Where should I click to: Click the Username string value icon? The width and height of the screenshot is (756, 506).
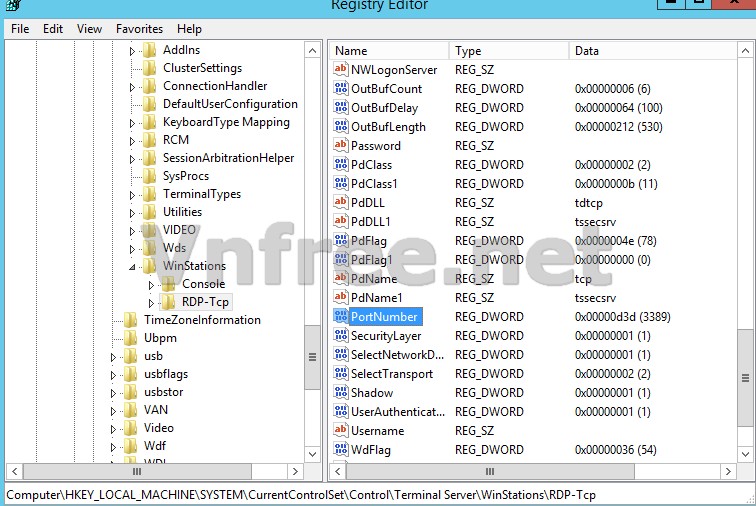point(340,430)
